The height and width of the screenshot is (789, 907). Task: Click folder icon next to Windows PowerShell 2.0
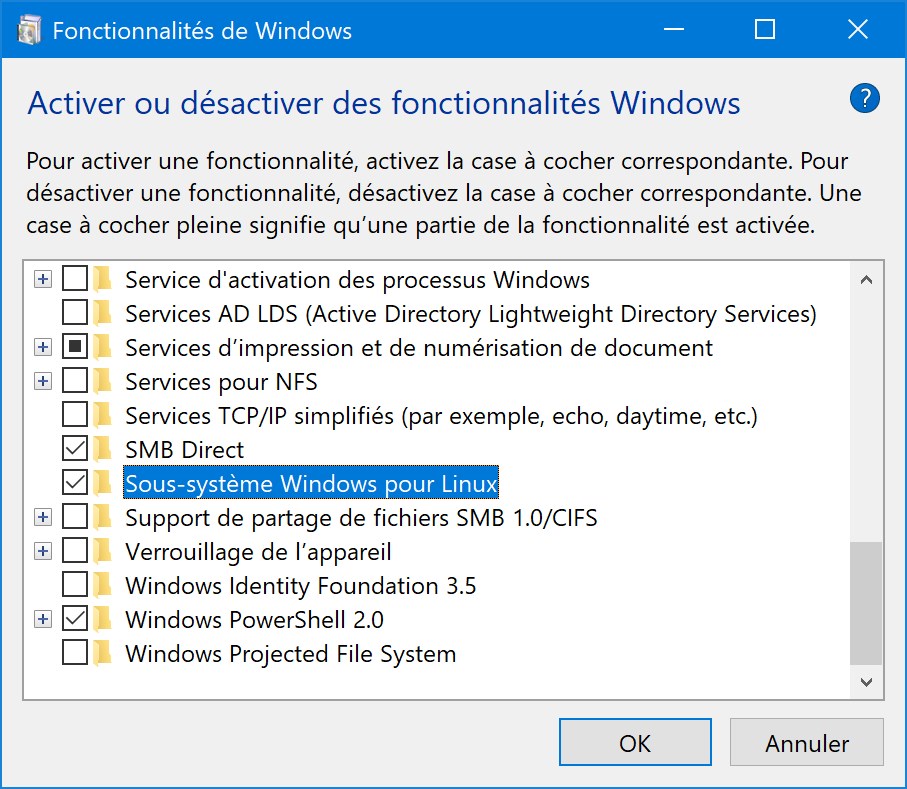point(102,620)
